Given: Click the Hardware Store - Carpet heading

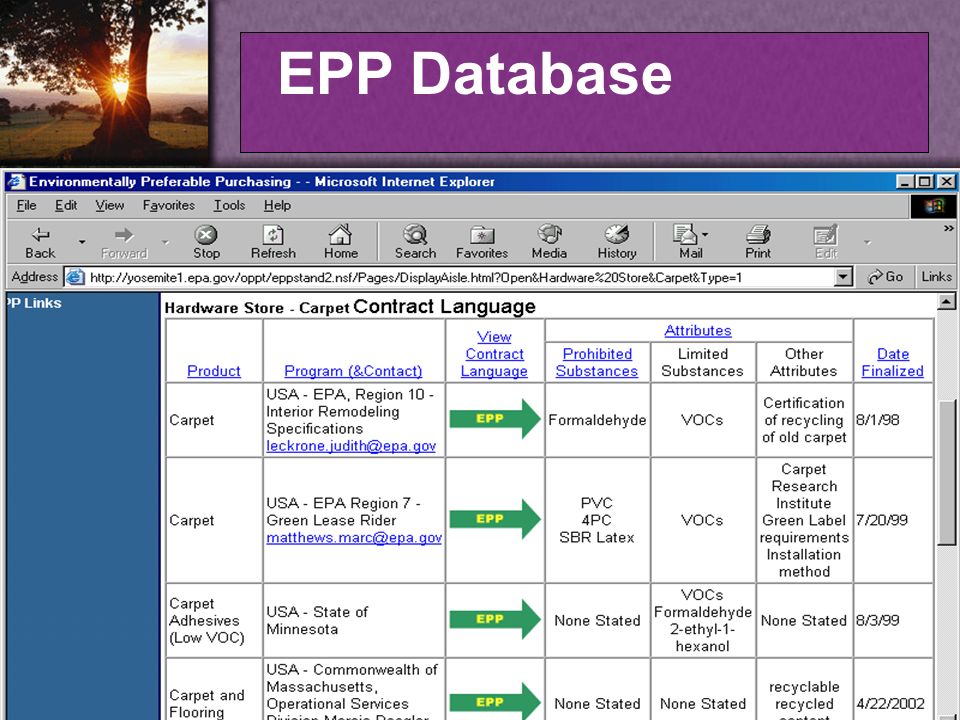Looking at the screenshot, I should tap(257, 308).
